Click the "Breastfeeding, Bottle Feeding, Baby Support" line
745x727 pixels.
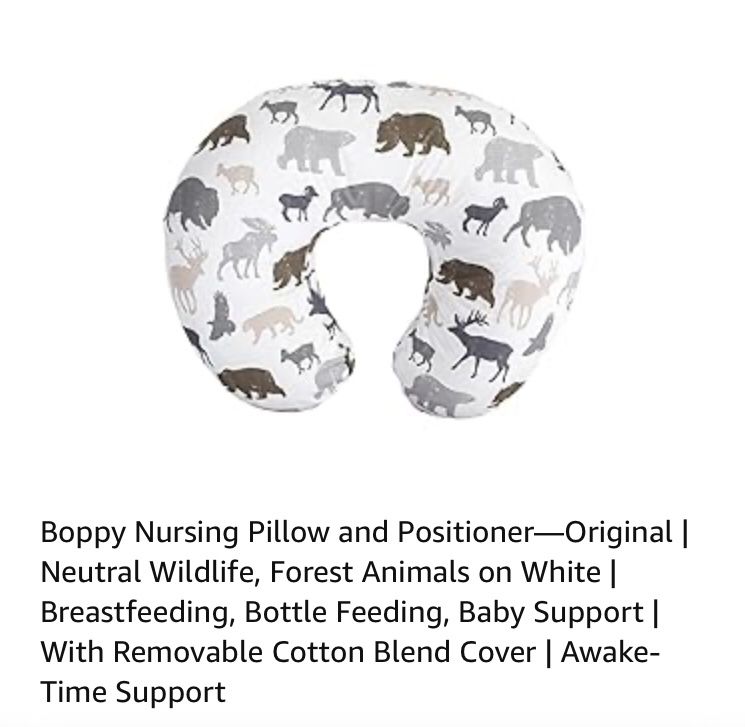coord(342,612)
